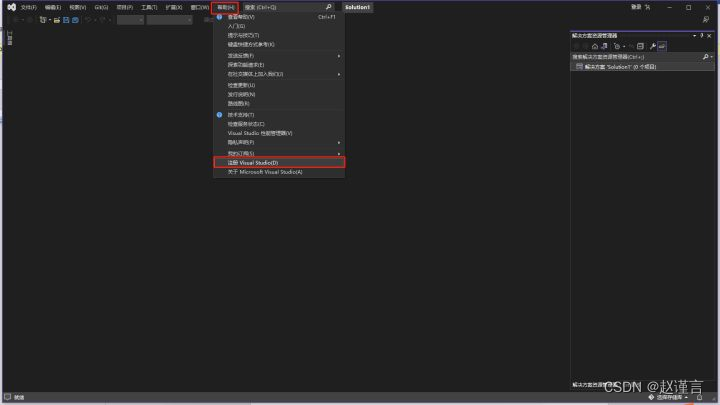This screenshot has height=405, width=720.
Task: Click the new project toolbar icon
Action: (43, 20)
